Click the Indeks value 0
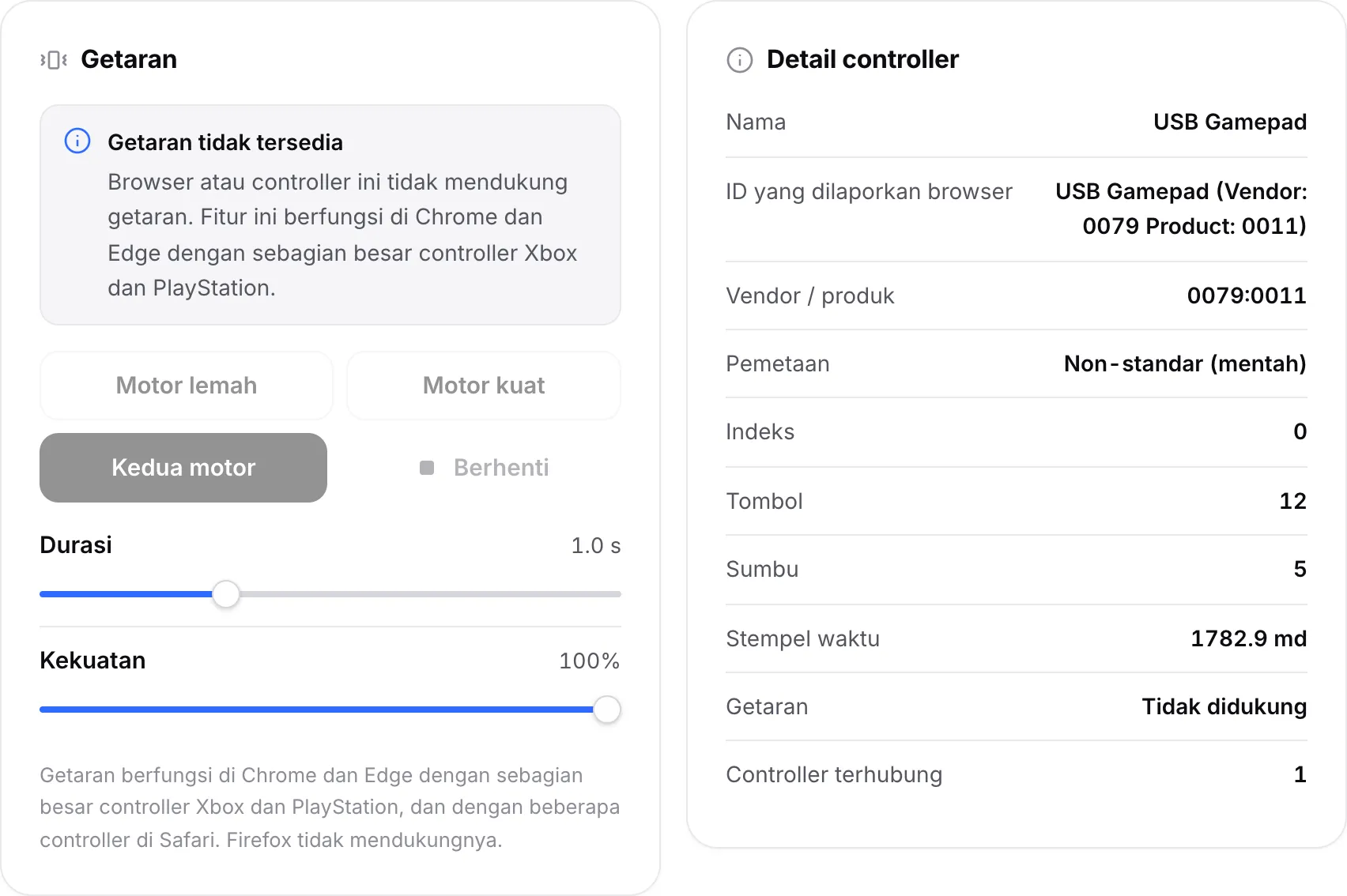 click(1300, 431)
